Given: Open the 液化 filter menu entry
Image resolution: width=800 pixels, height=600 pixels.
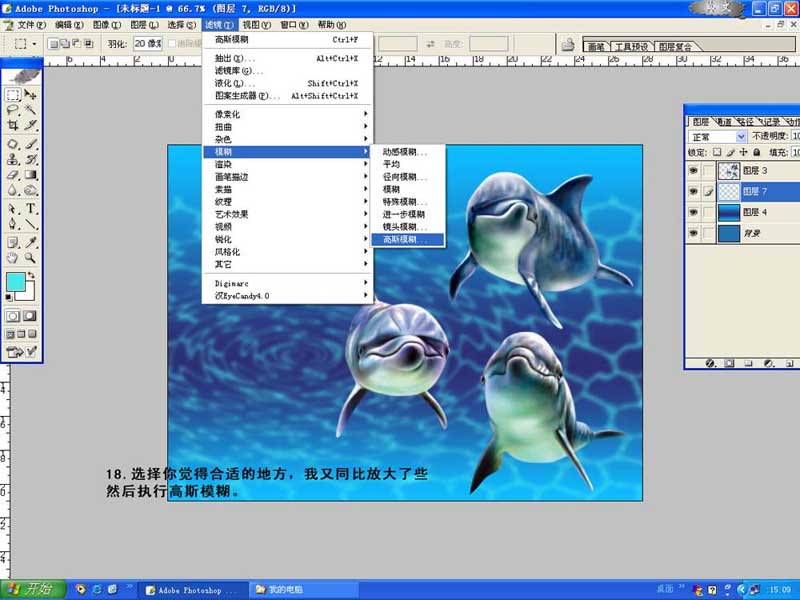Looking at the screenshot, I should [288, 83].
